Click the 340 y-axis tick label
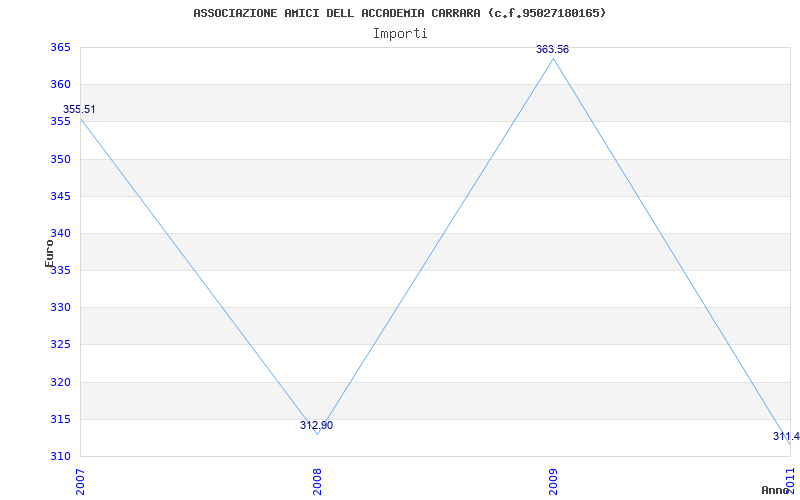Viewport: 800px width, 500px height. [x=60, y=234]
